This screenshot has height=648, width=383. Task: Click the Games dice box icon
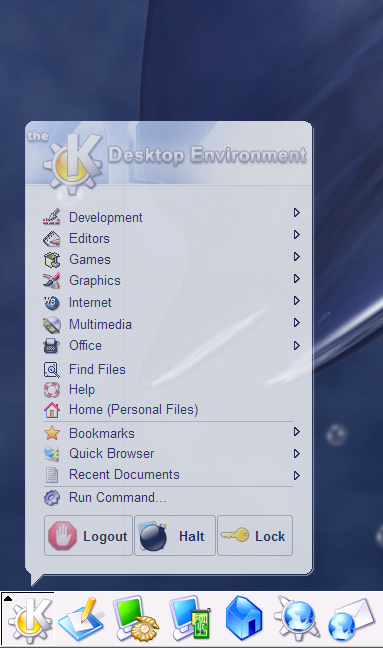point(52,260)
